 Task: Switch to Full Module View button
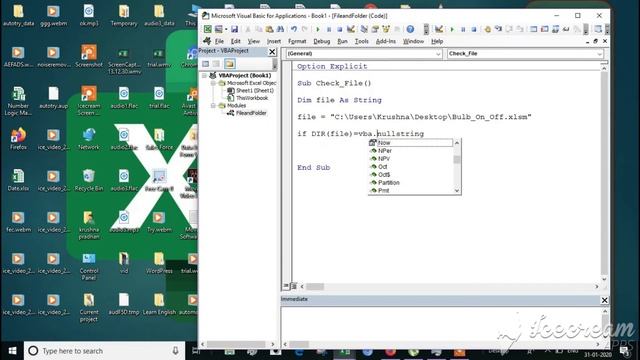click(293, 286)
